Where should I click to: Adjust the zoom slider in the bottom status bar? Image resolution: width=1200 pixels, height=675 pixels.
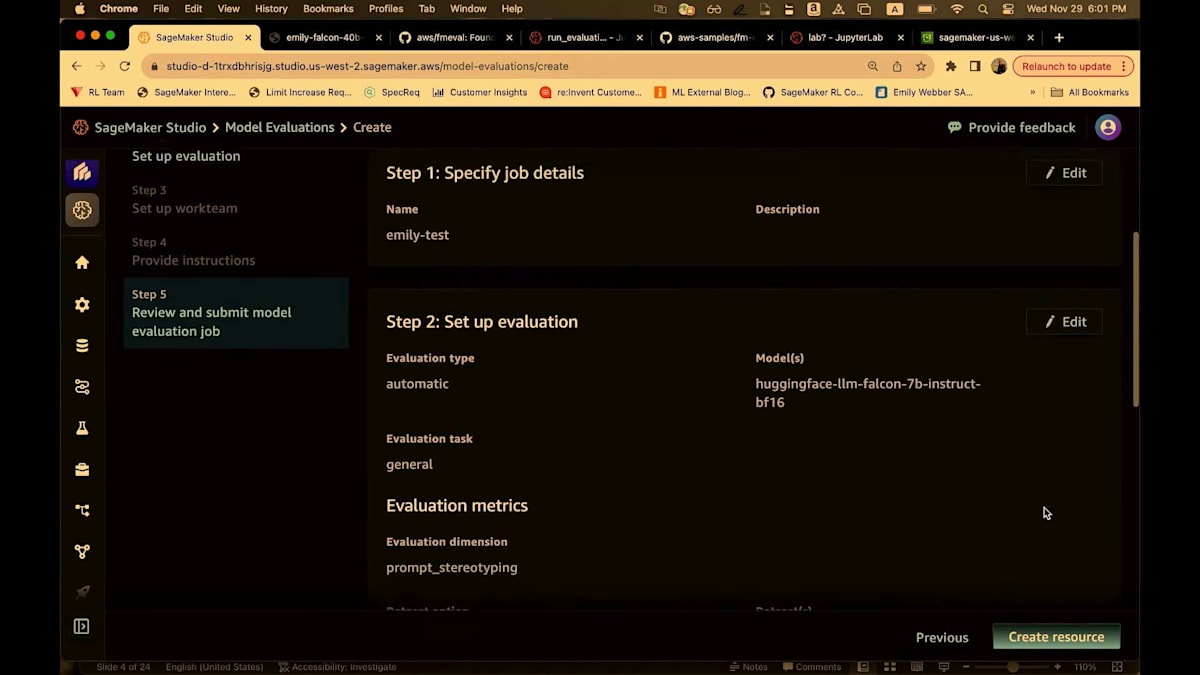click(1013, 667)
